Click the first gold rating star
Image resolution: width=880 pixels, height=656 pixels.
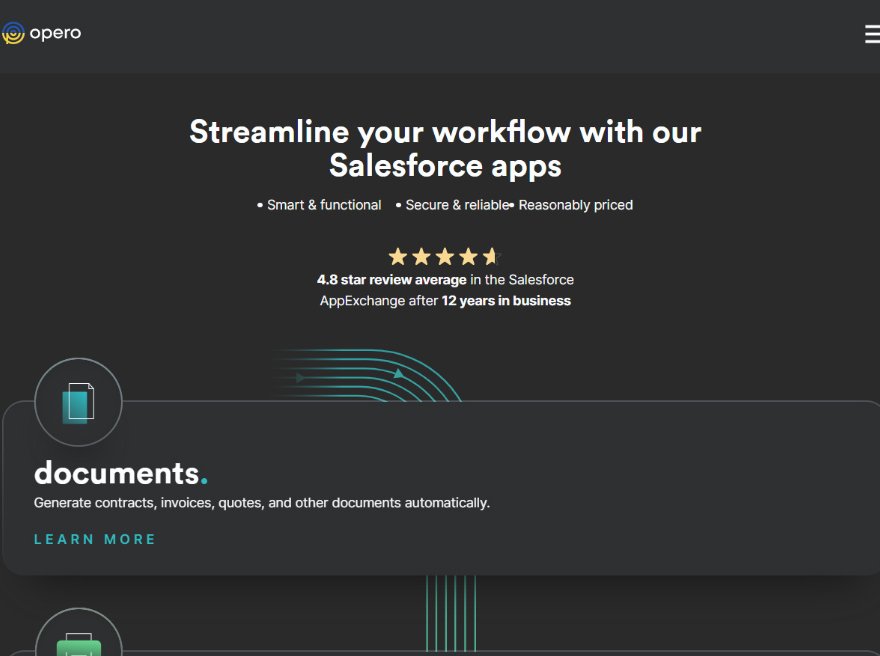(398, 256)
